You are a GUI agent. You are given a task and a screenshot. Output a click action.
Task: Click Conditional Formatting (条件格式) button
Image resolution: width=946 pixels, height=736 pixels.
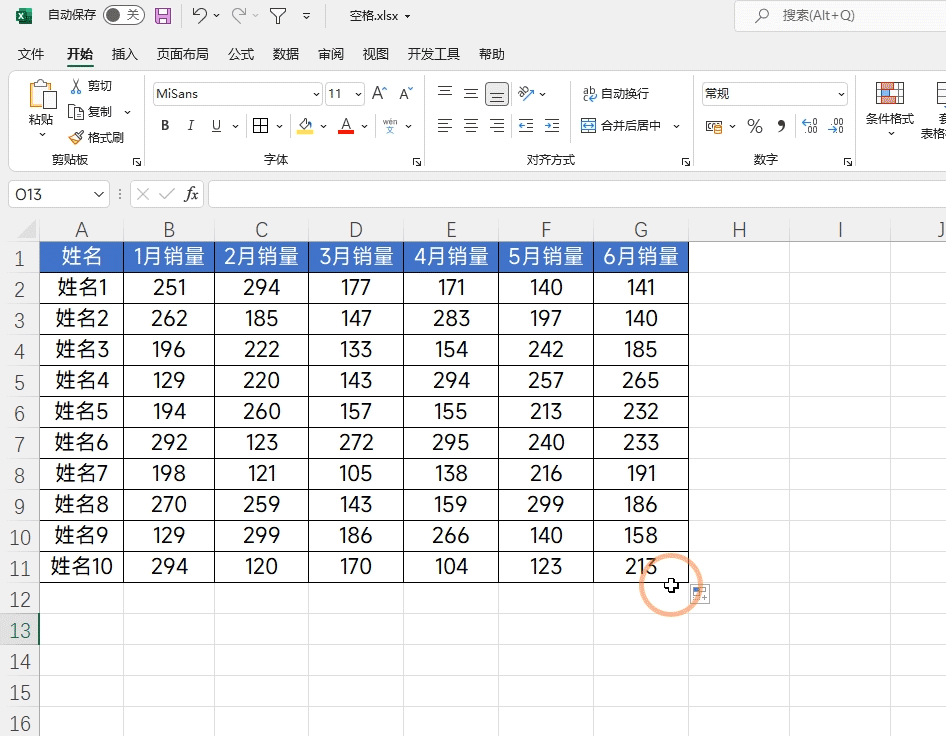(x=889, y=108)
